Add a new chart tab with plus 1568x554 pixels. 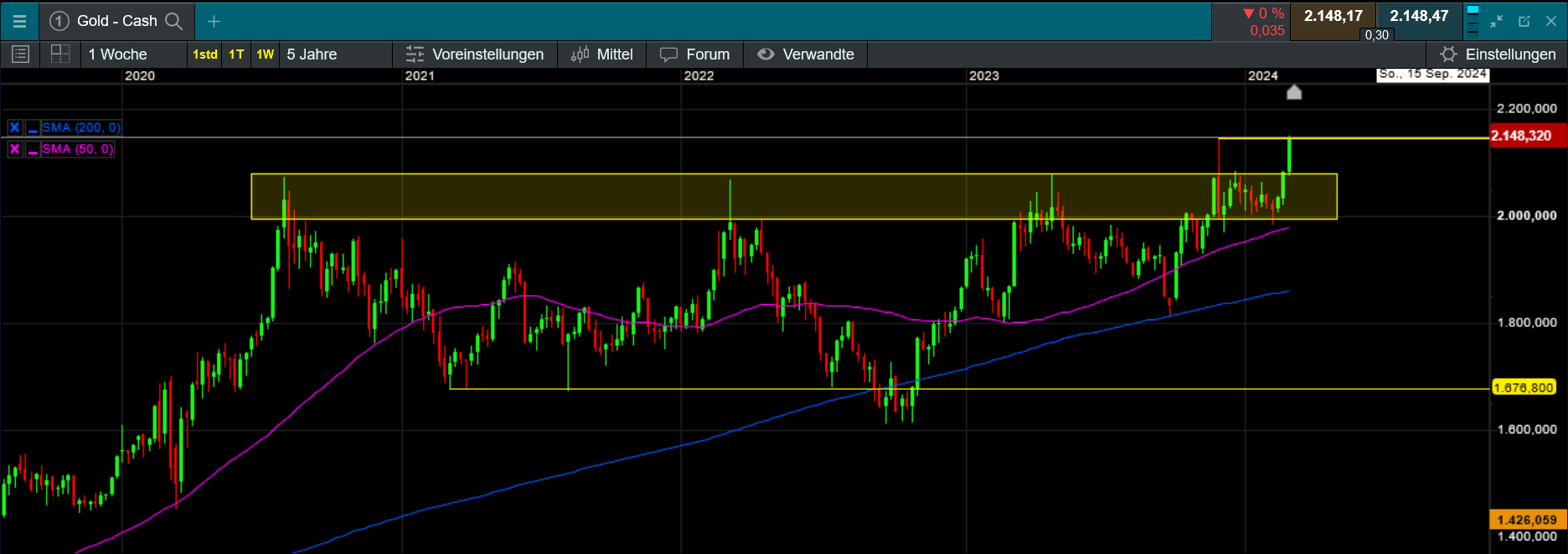tap(214, 21)
